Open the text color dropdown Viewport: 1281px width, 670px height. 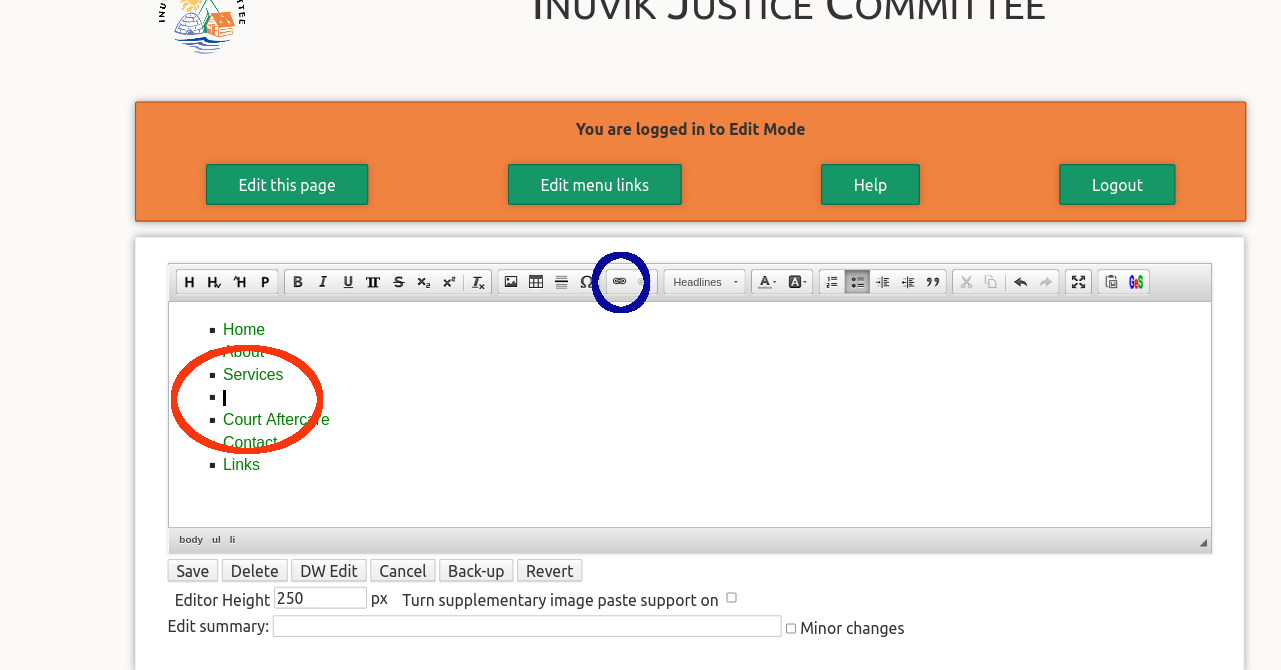click(766, 282)
